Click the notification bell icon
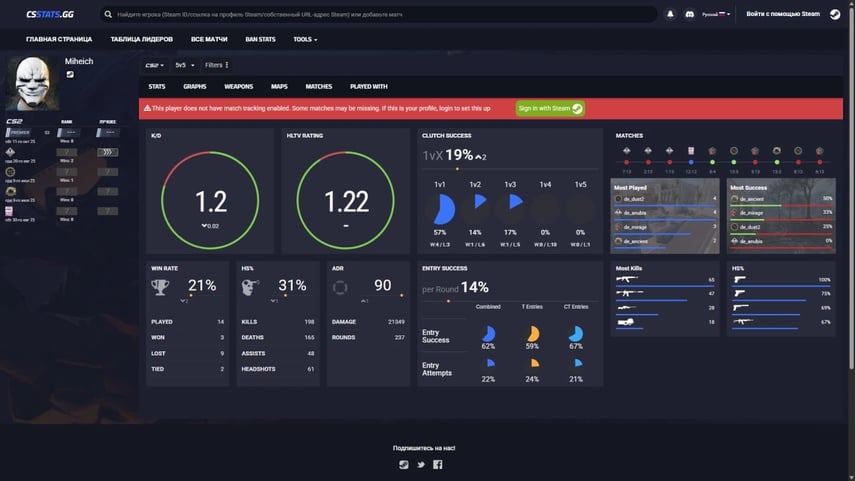 [x=670, y=15]
